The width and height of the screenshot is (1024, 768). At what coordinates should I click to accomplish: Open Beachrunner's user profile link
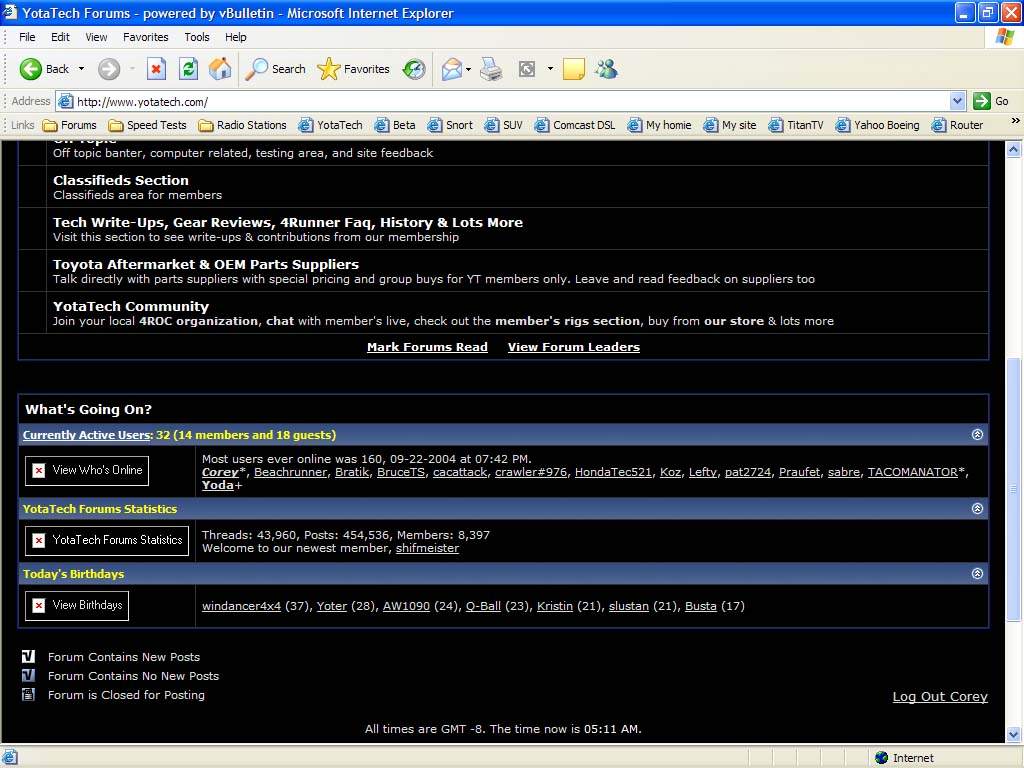pyautogui.click(x=290, y=472)
